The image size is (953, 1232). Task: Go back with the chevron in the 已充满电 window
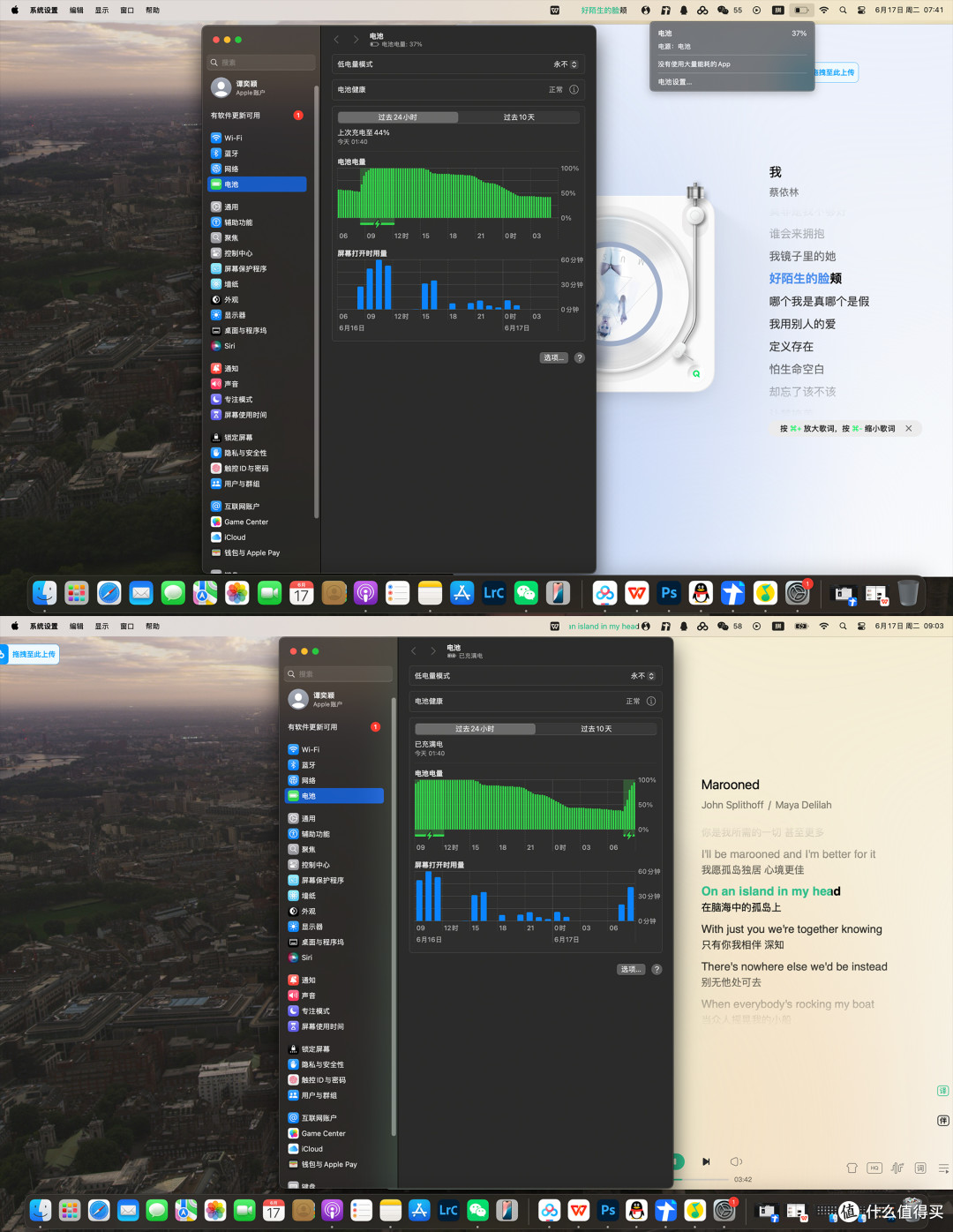(414, 651)
